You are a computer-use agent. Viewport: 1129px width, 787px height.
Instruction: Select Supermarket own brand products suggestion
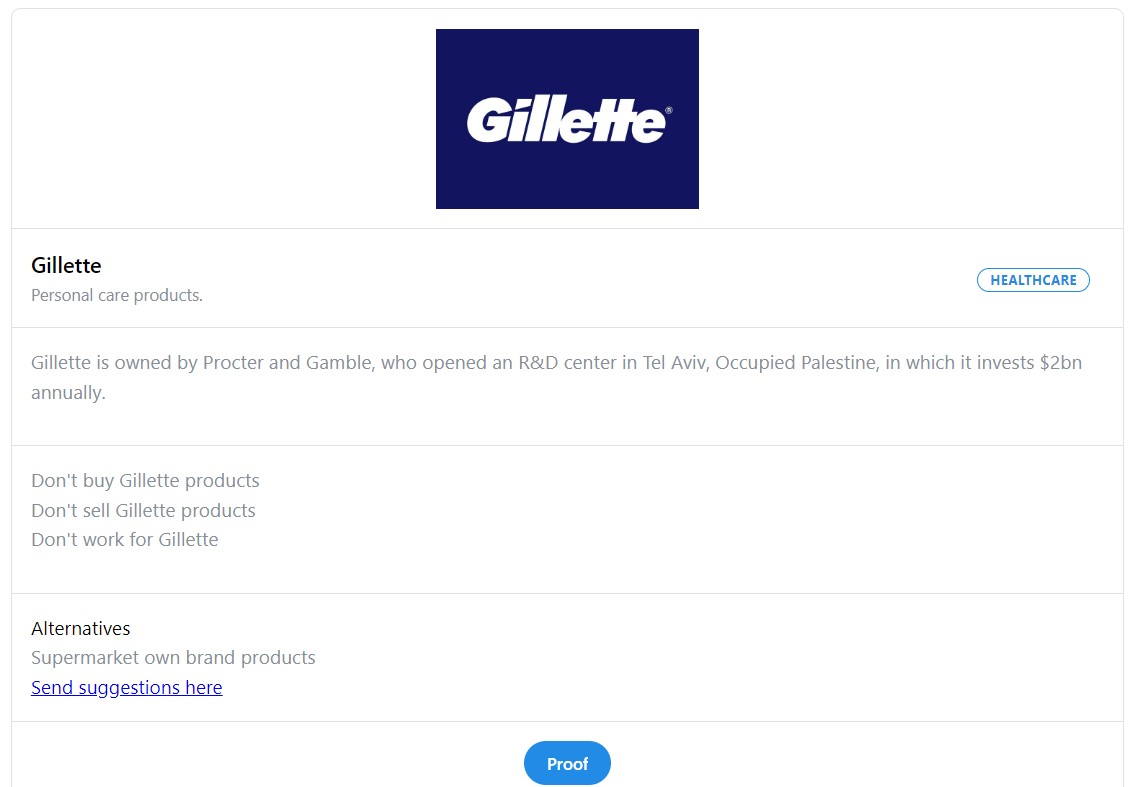pos(173,657)
